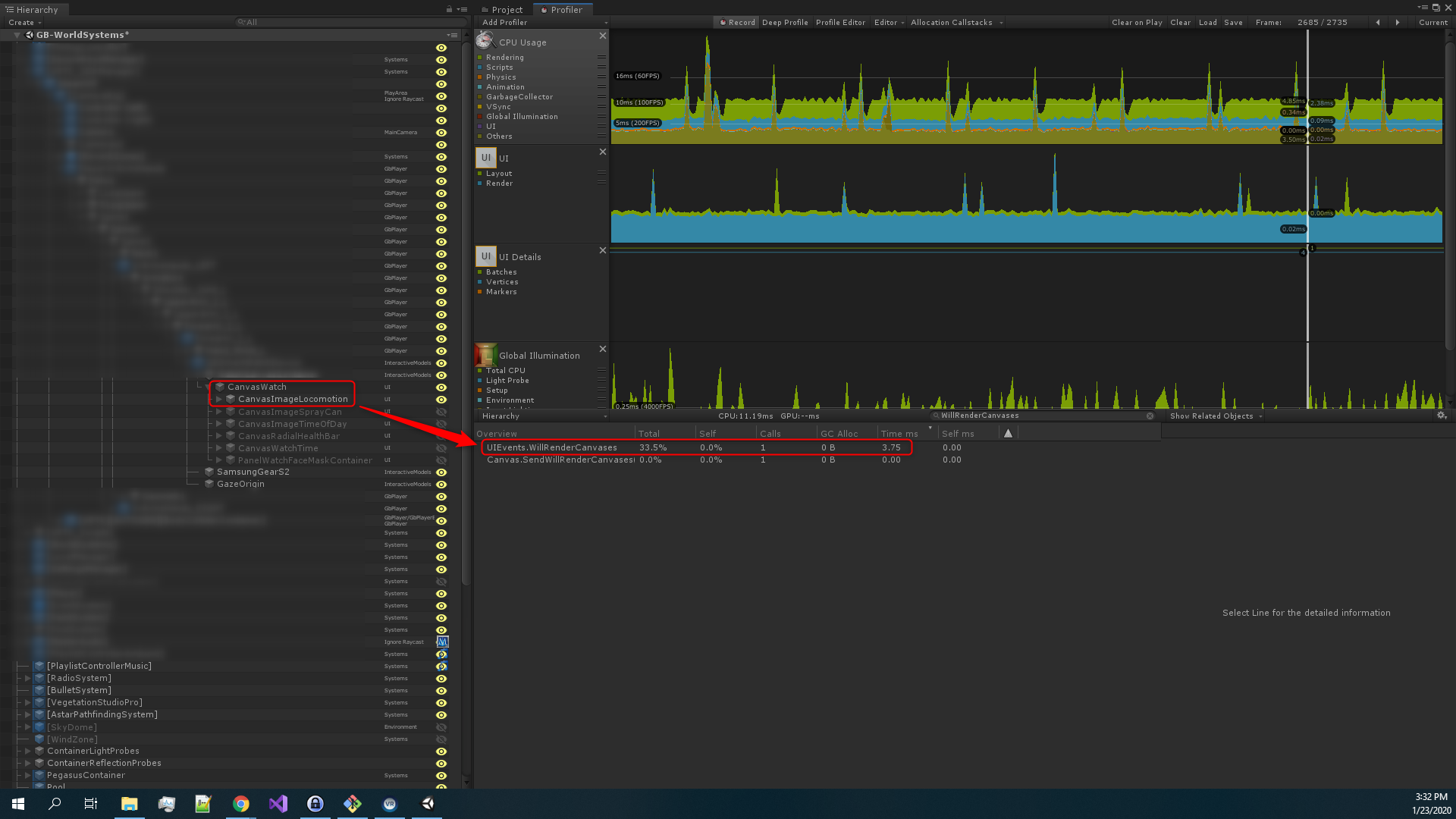The width and height of the screenshot is (1456, 819).
Task: Close the Global Illumination profiler module
Action: coord(603,349)
